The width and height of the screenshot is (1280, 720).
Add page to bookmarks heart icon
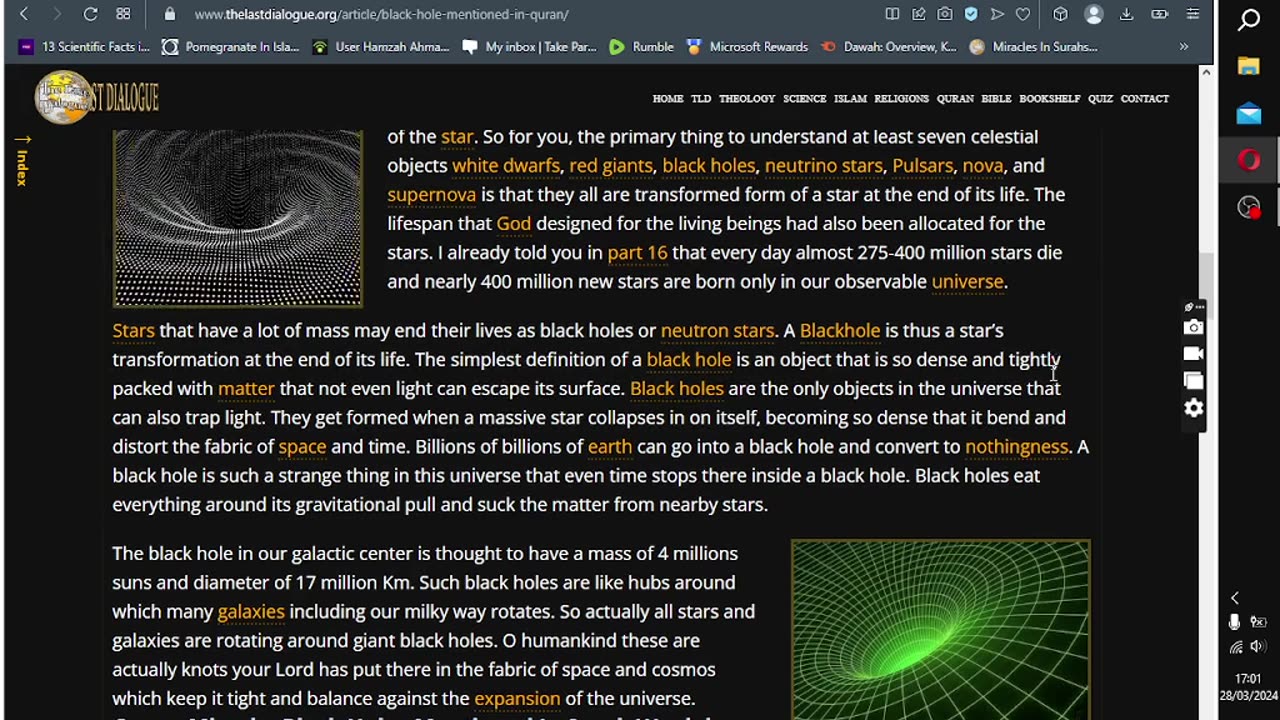coord(1023,14)
